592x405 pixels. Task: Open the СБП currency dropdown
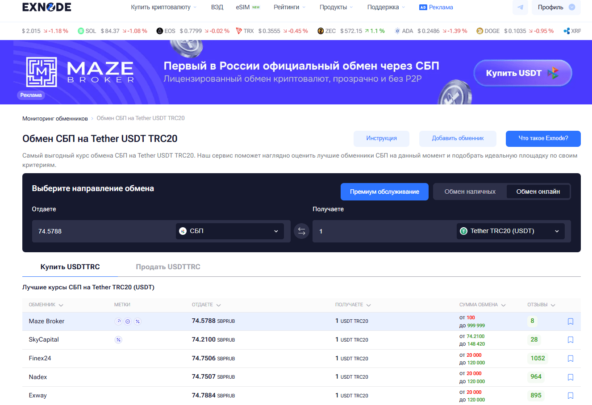coord(230,231)
